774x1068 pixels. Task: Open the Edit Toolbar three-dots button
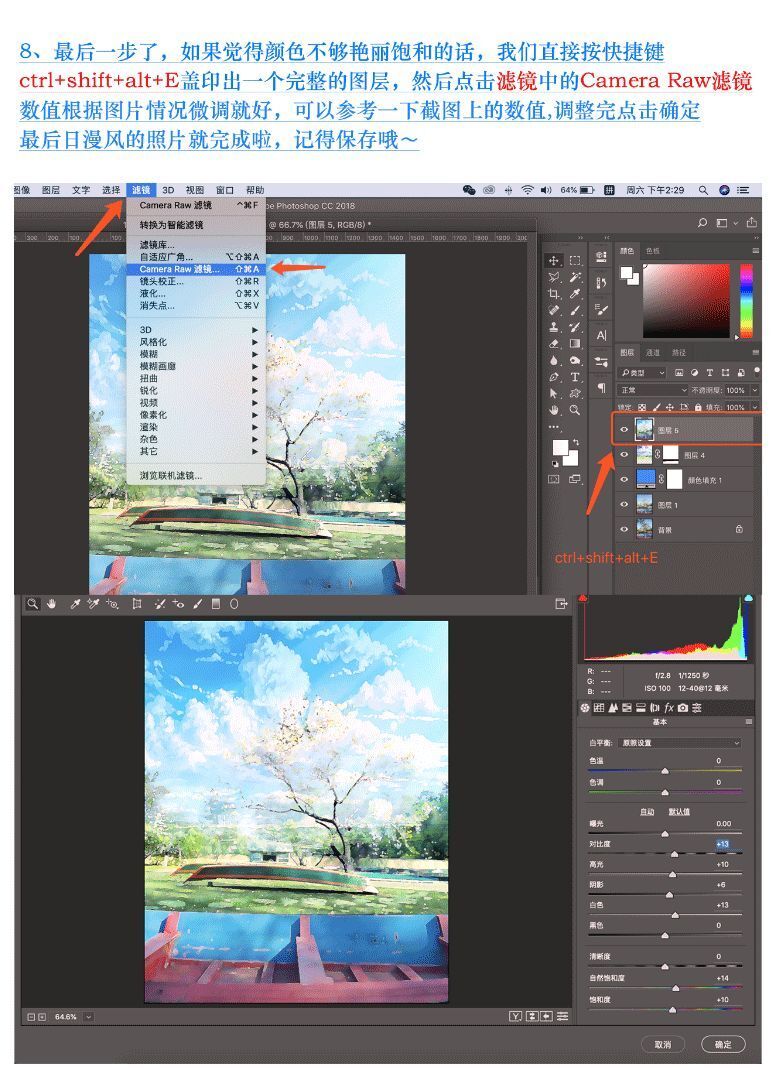pos(554,427)
